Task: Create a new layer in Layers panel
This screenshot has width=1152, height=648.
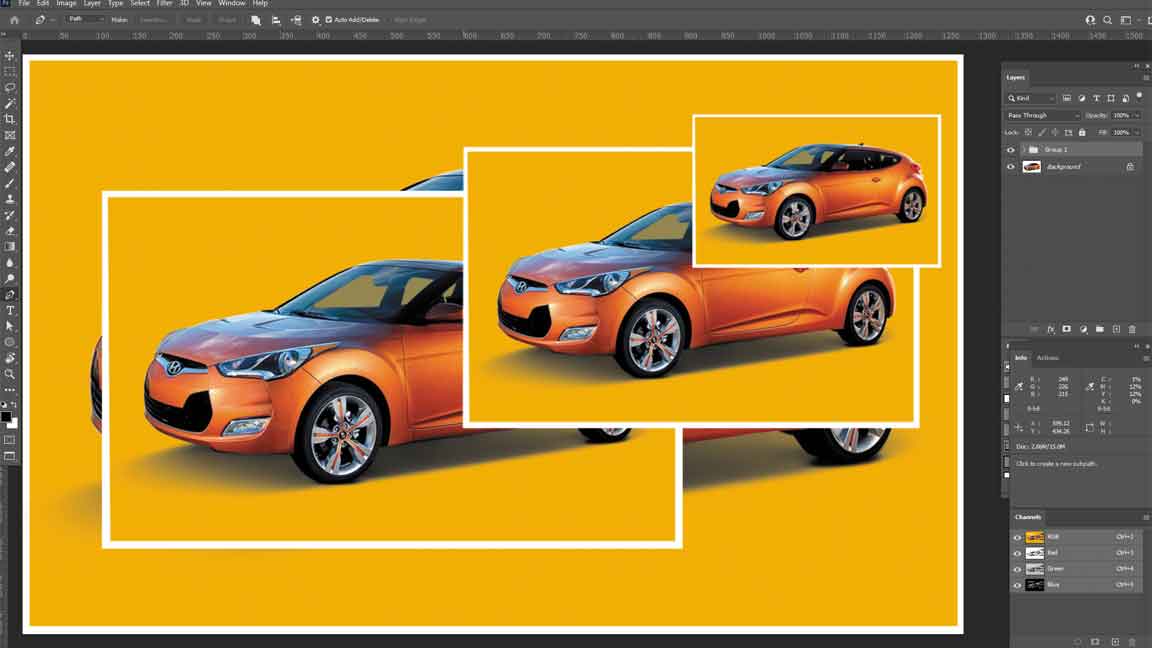Action: (x=1116, y=329)
